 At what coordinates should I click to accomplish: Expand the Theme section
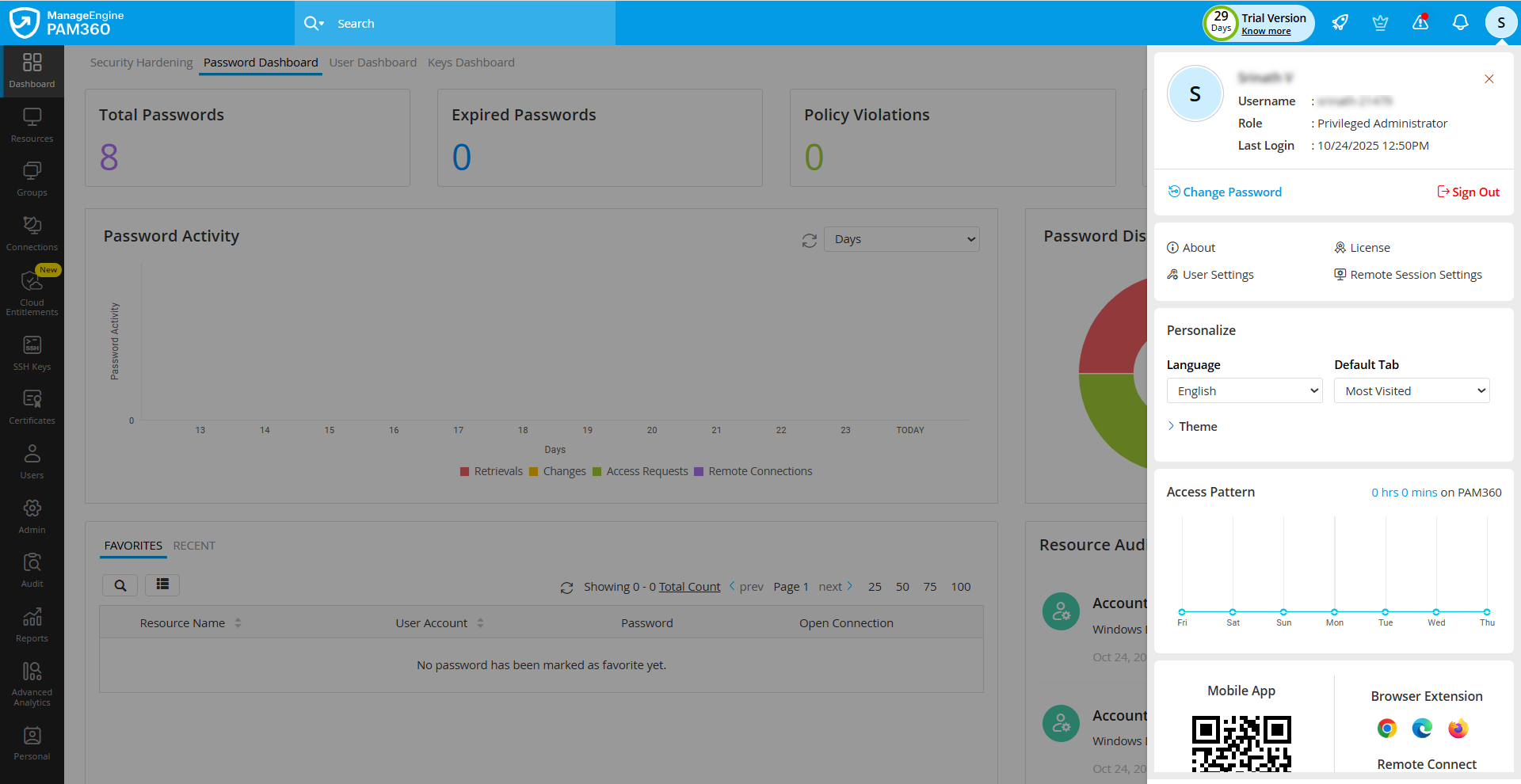(x=1192, y=426)
